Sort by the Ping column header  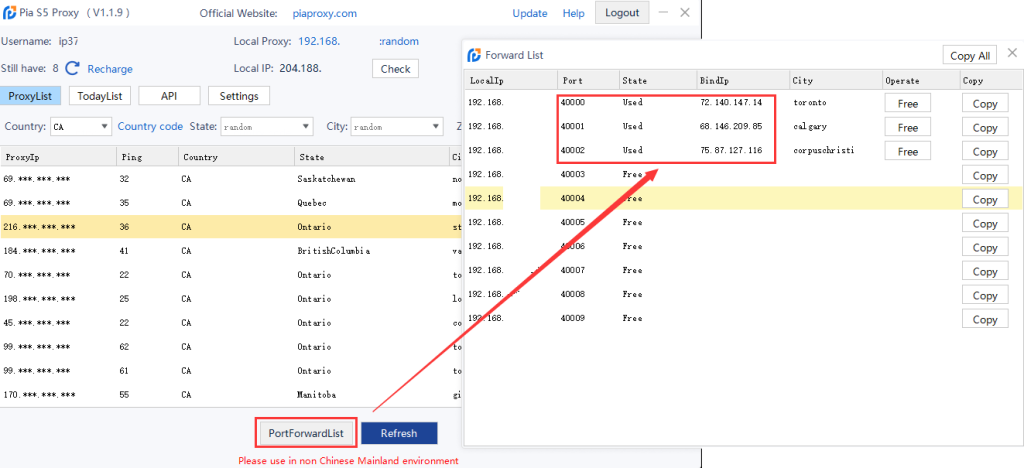point(147,157)
